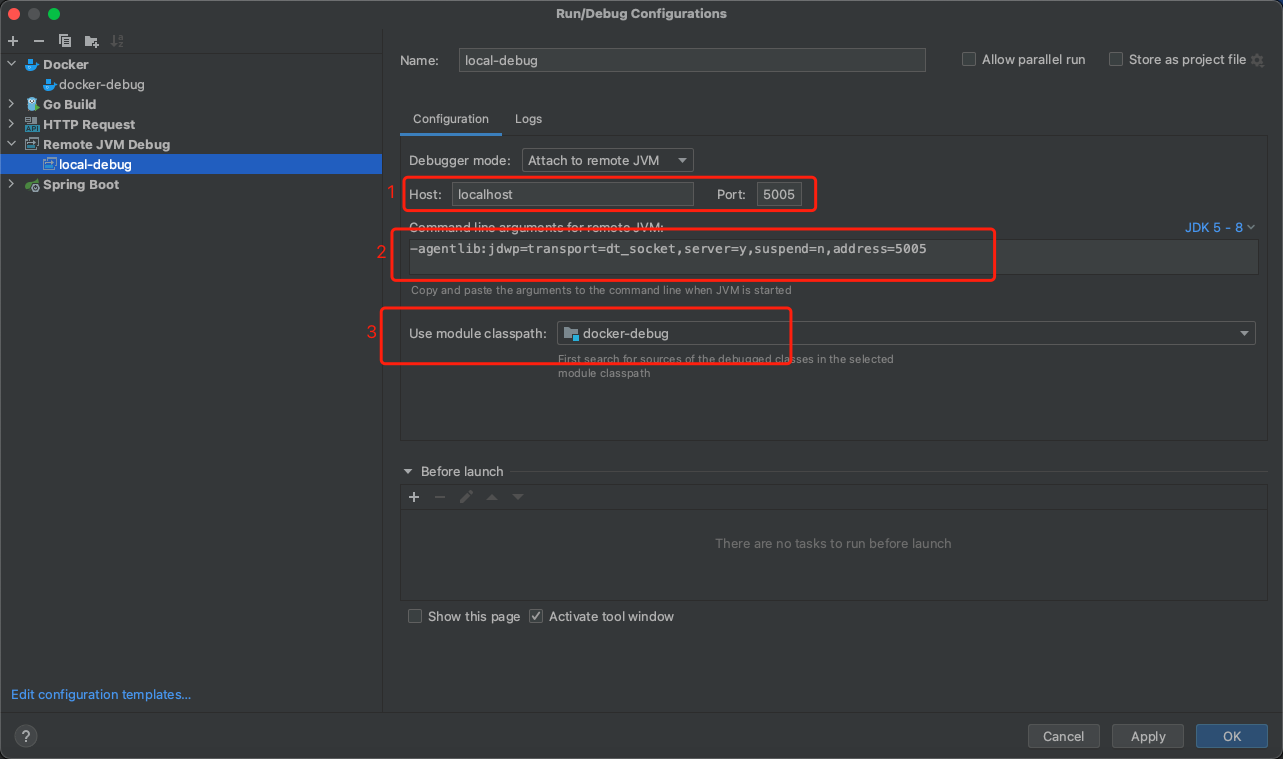
Task: Collapse the Before launch section
Action: coord(408,471)
